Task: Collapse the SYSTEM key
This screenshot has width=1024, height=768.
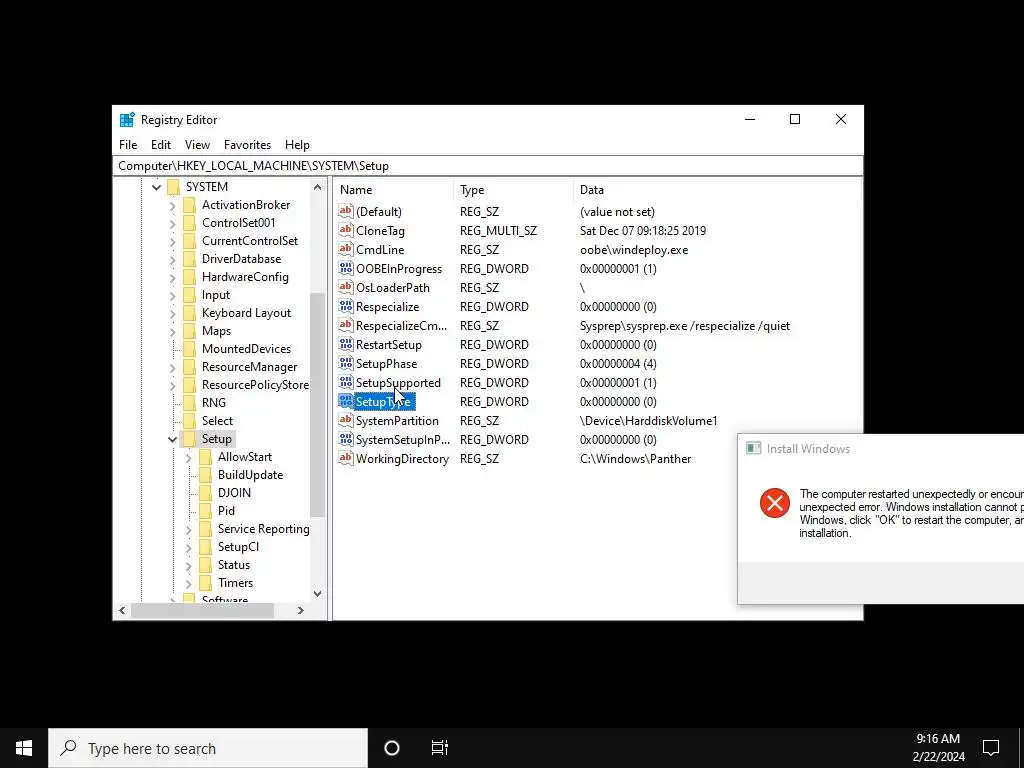Action: [x=156, y=187]
